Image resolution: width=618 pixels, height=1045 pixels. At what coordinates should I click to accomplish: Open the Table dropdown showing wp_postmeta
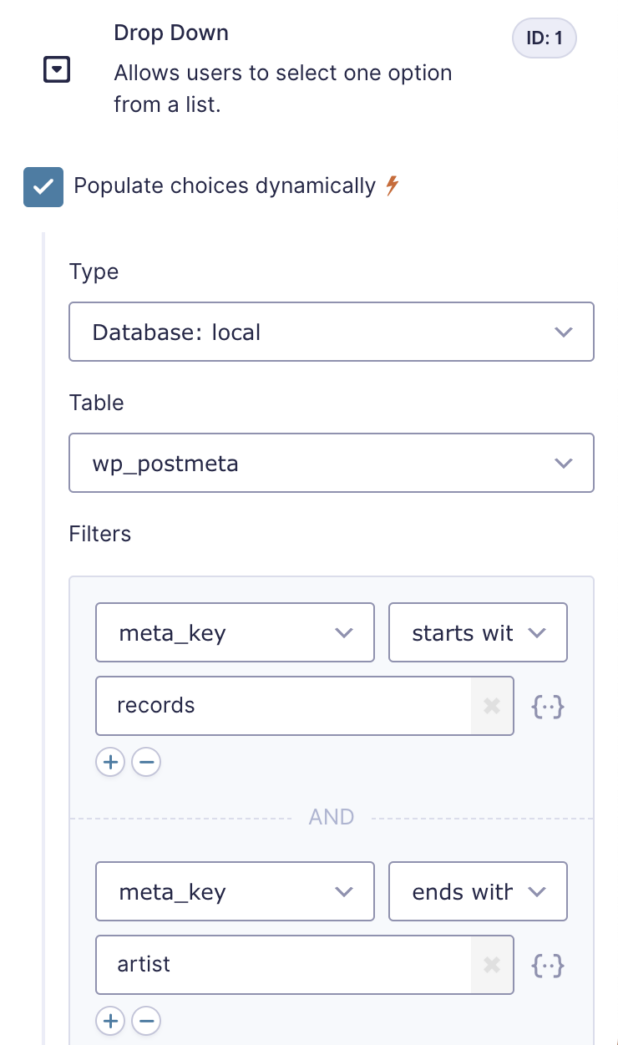coord(330,462)
